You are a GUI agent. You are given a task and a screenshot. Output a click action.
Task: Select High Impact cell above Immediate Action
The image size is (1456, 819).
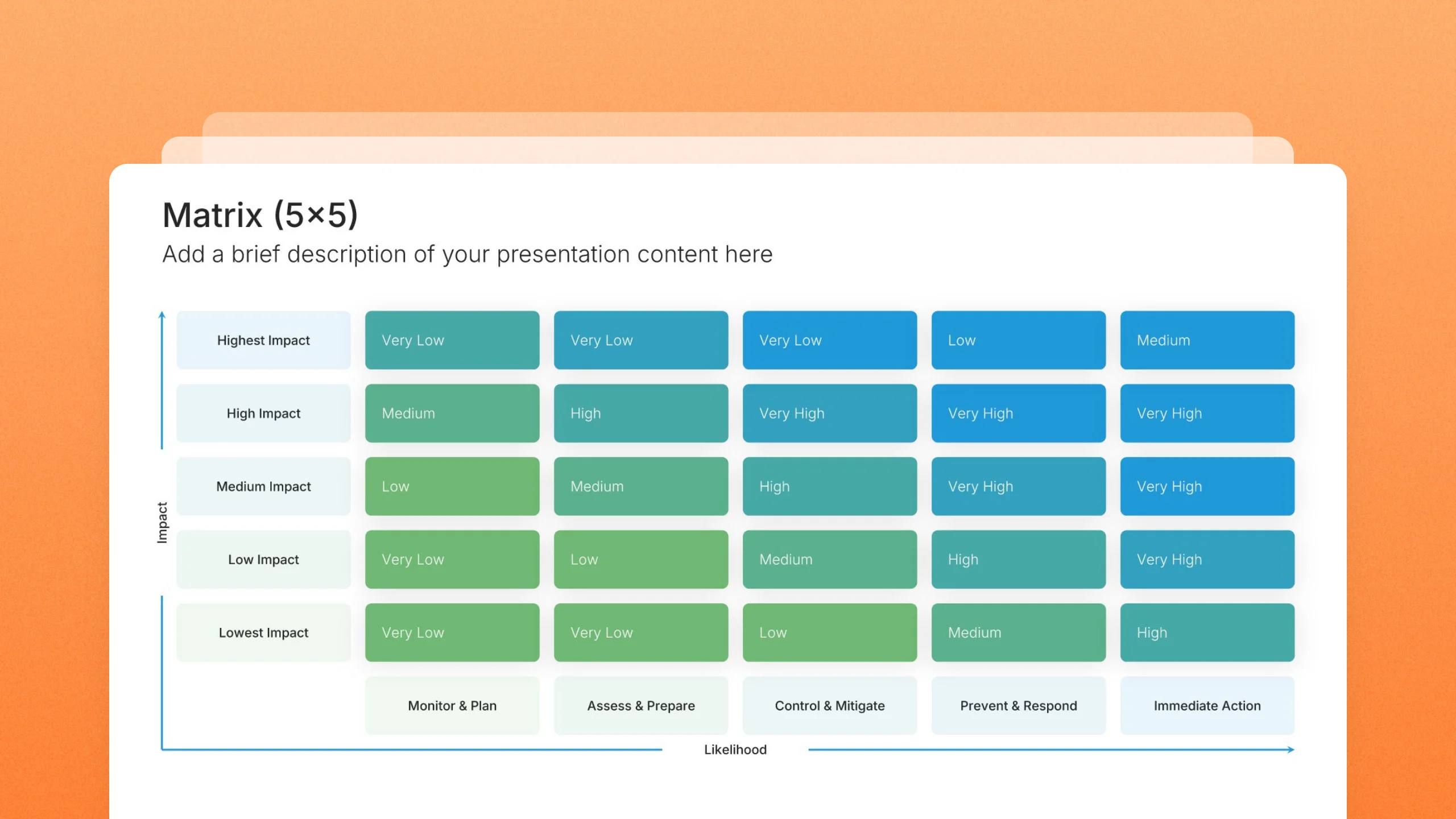1207,413
